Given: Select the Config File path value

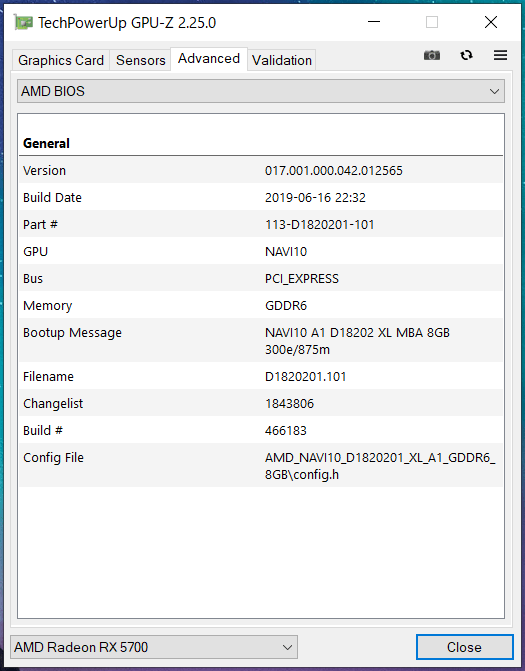Looking at the screenshot, I should pos(380,466).
